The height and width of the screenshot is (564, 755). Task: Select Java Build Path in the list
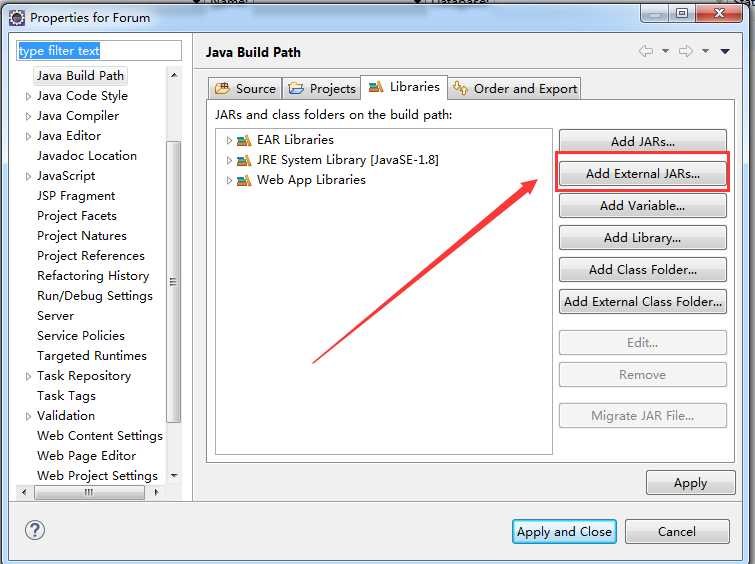pyautogui.click(x=80, y=76)
